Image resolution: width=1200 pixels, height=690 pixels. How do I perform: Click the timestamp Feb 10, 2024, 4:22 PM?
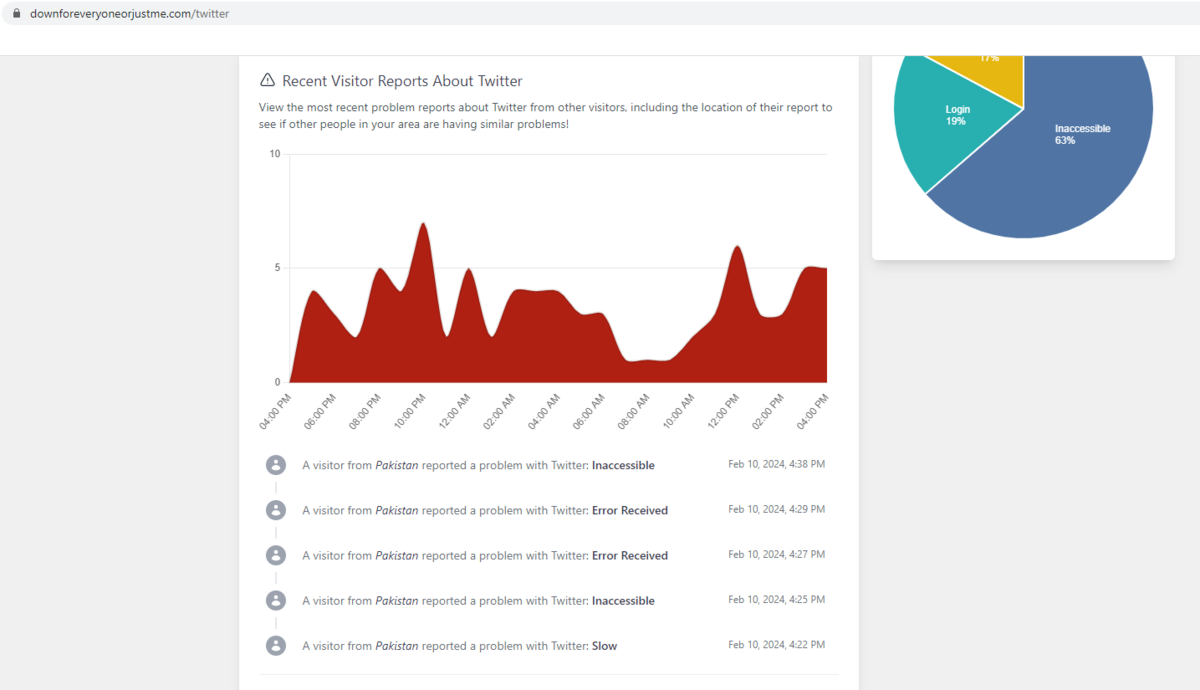pyautogui.click(x=776, y=644)
